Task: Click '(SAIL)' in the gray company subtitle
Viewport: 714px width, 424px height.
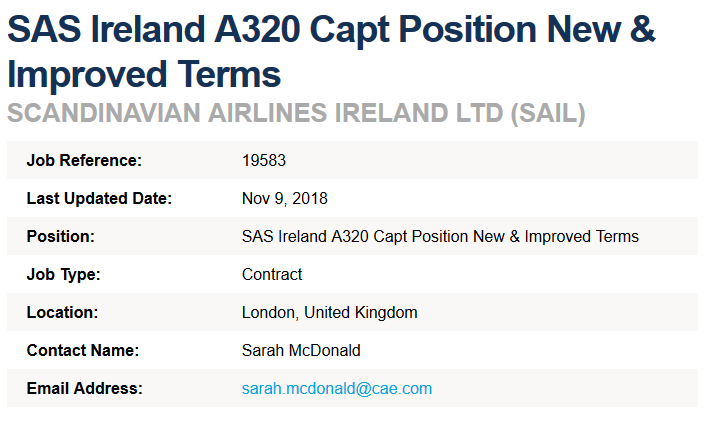Action: [x=547, y=113]
